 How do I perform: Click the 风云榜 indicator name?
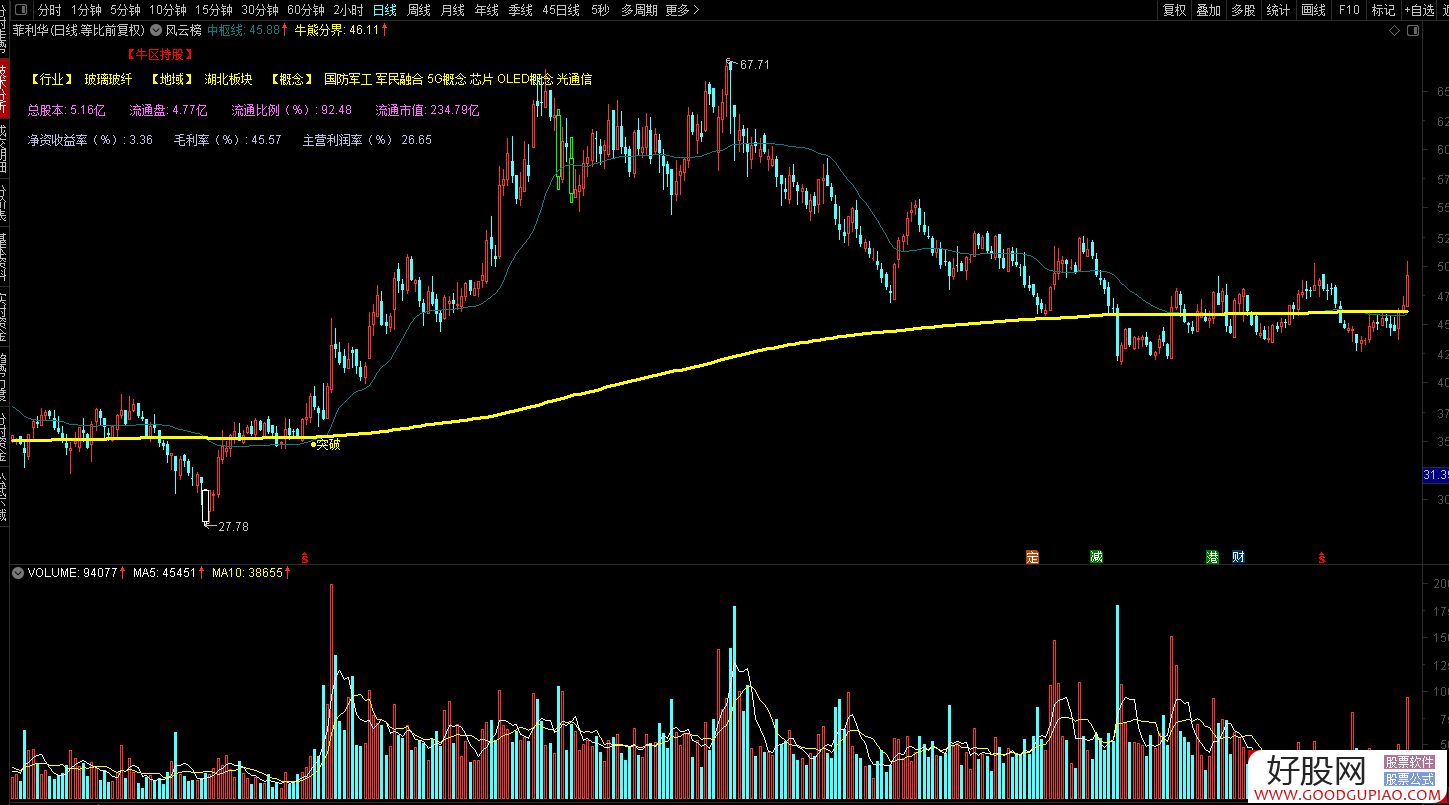(183, 30)
